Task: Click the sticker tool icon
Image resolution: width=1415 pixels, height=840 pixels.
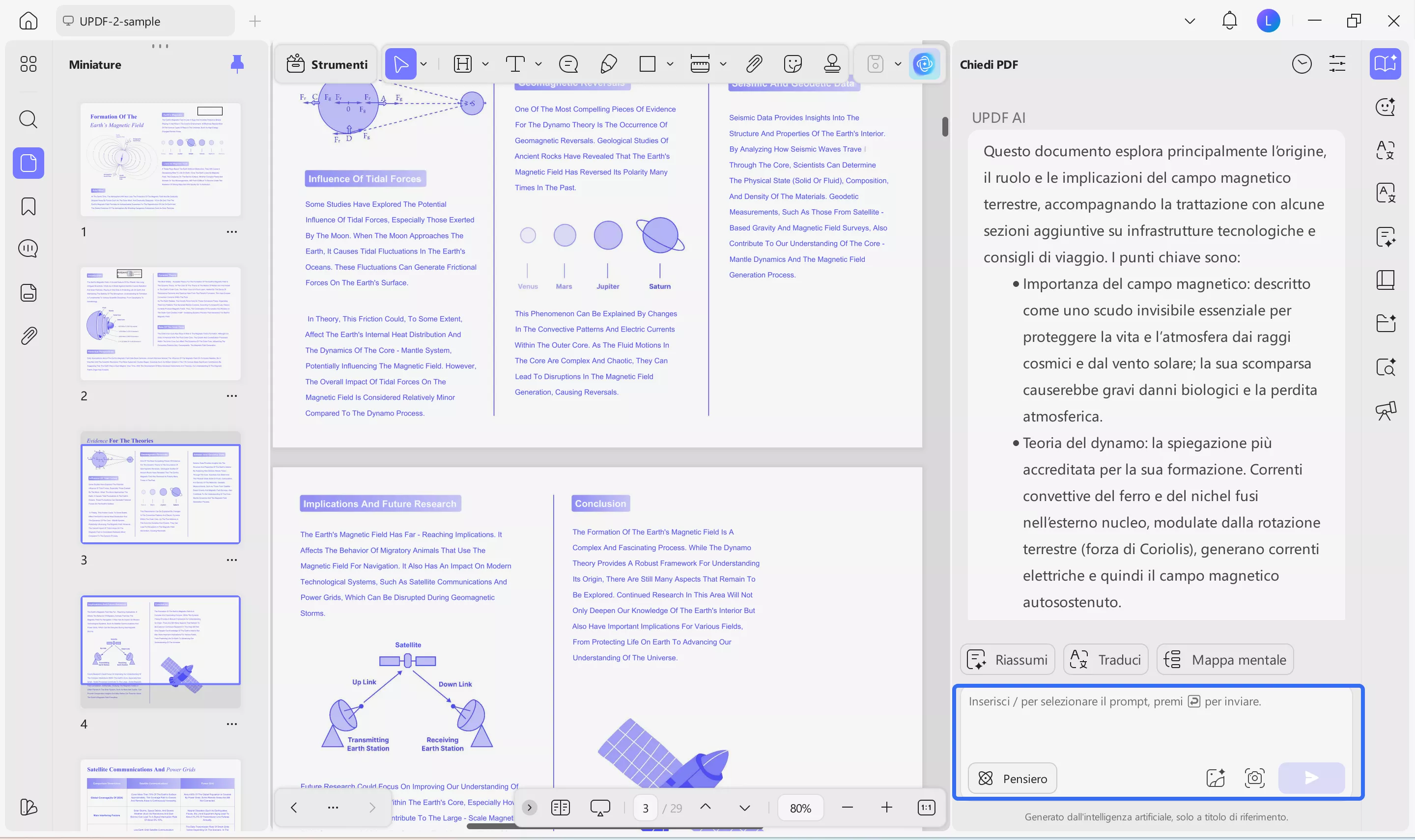Action: [x=792, y=64]
